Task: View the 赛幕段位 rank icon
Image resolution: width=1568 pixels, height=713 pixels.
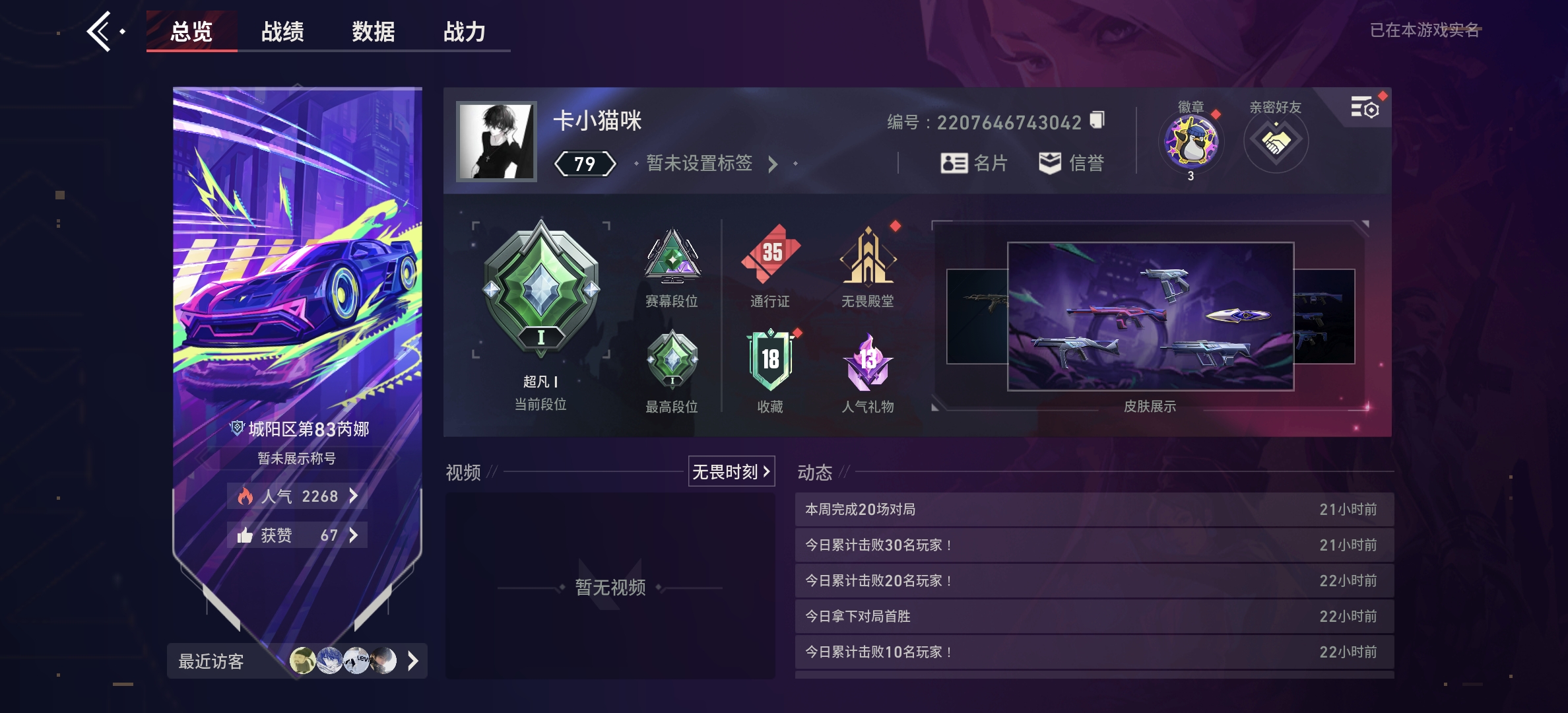Action: [672, 256]
